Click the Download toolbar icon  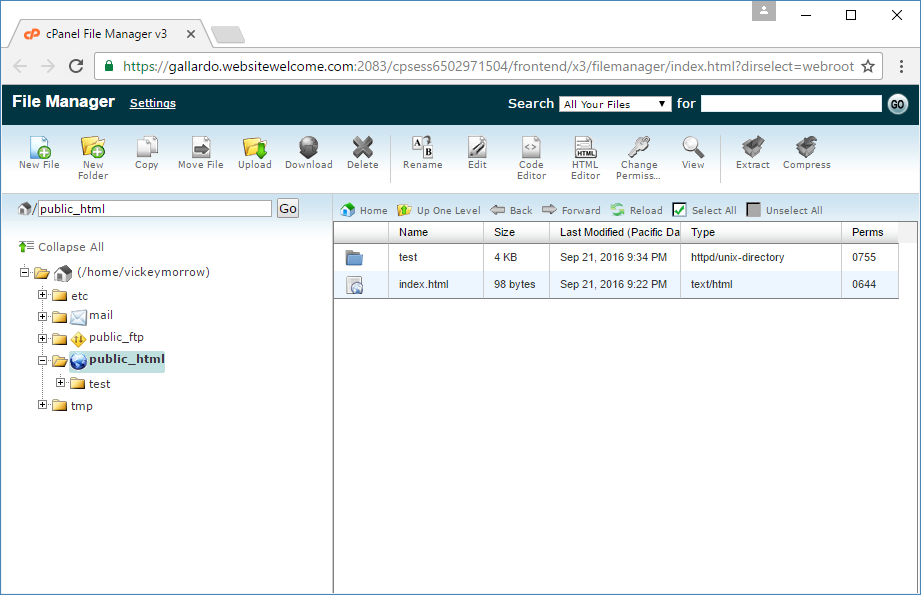pos(308,147)
